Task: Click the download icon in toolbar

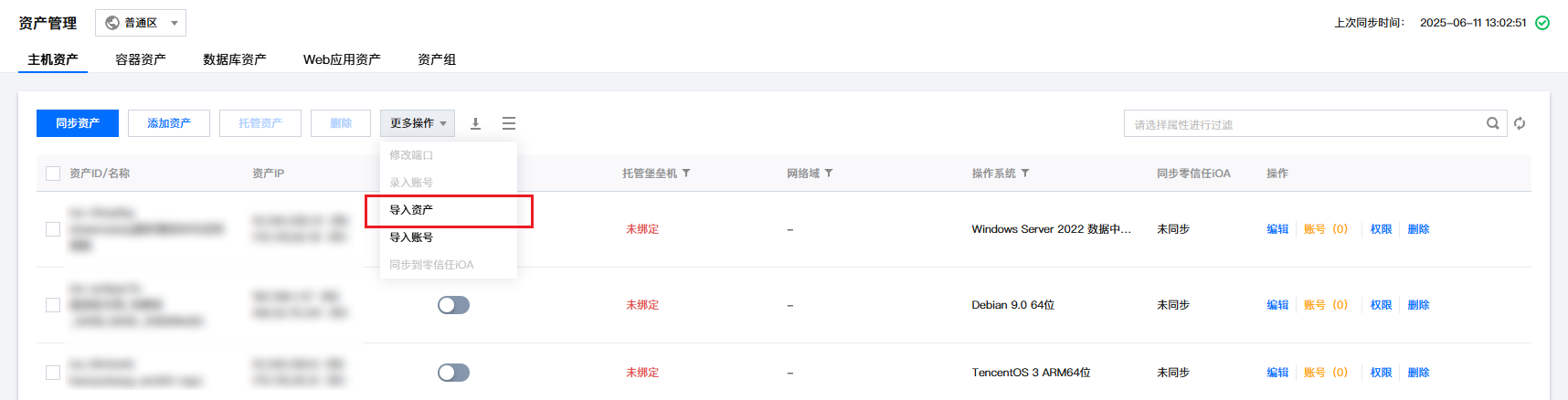Action: pos(475,123)
